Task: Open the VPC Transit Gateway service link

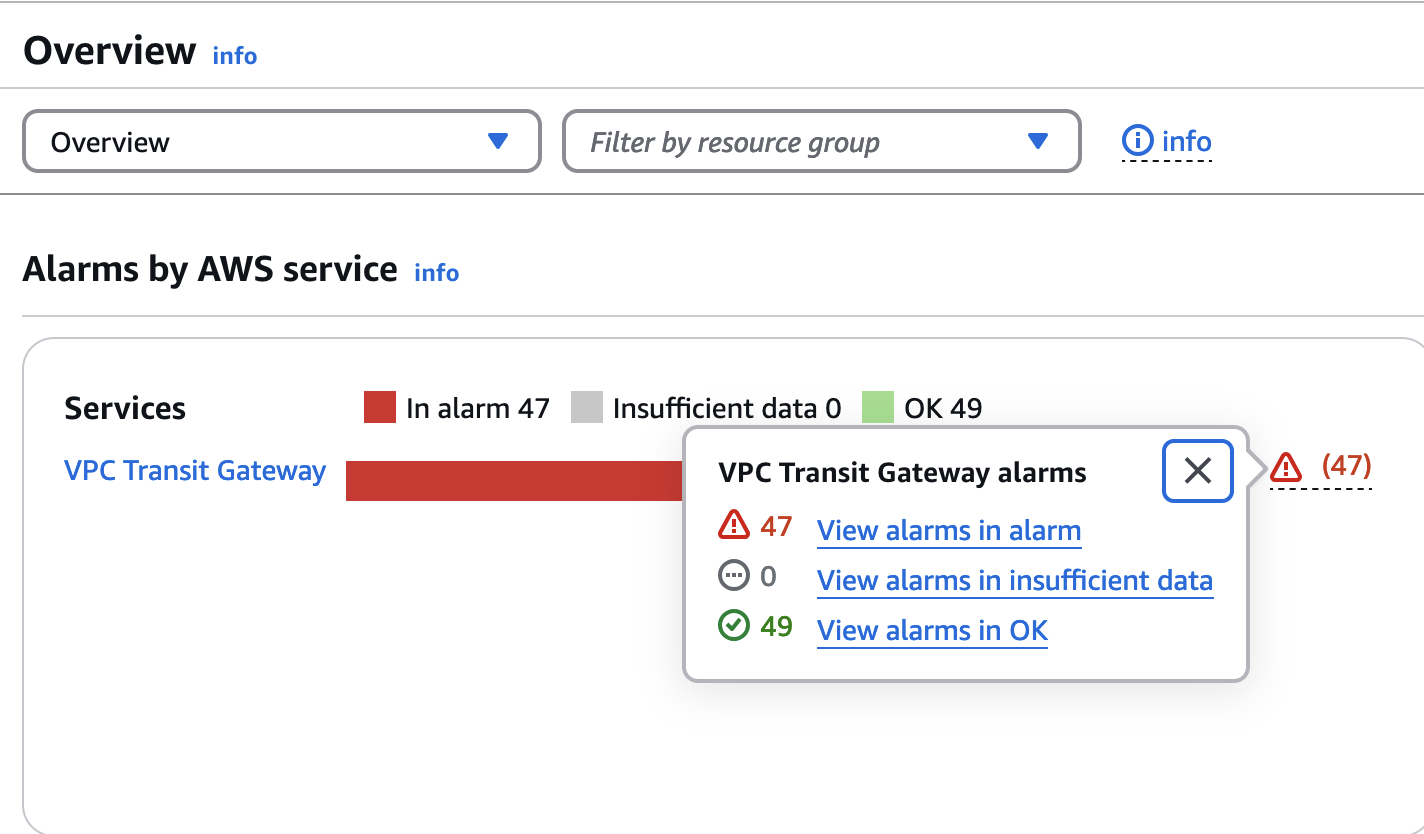Action: (195, 471)
